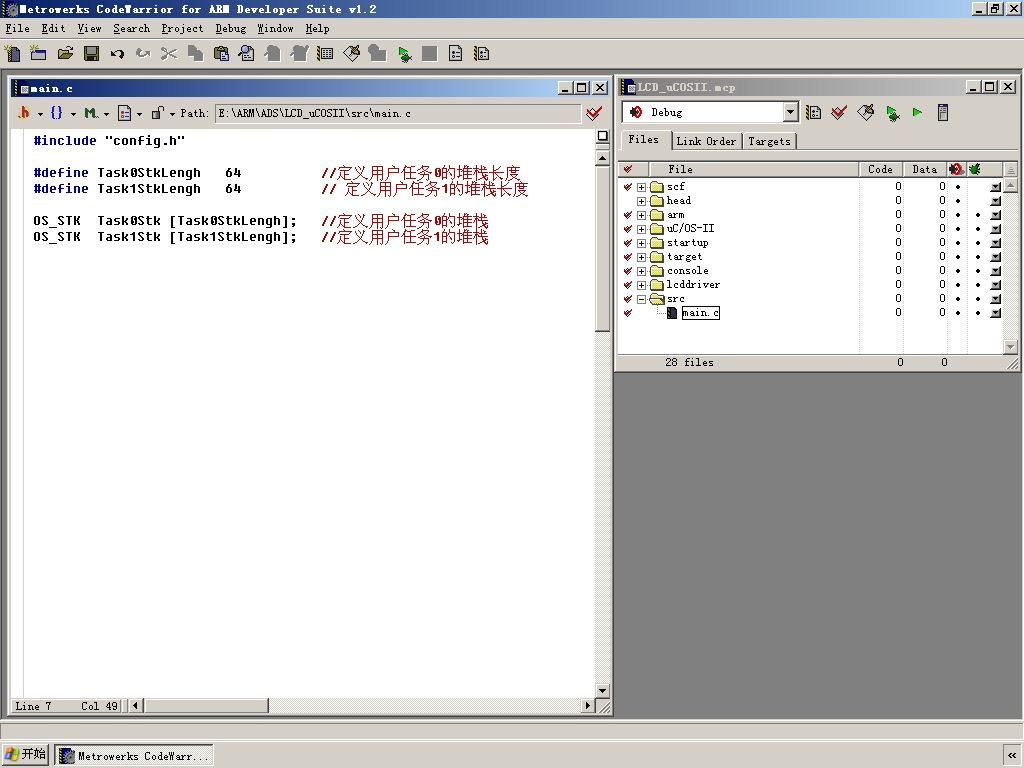Screen dimensions: 1024x768
Task: Click main.c file icon in project tree
Action: pos(671,313)
